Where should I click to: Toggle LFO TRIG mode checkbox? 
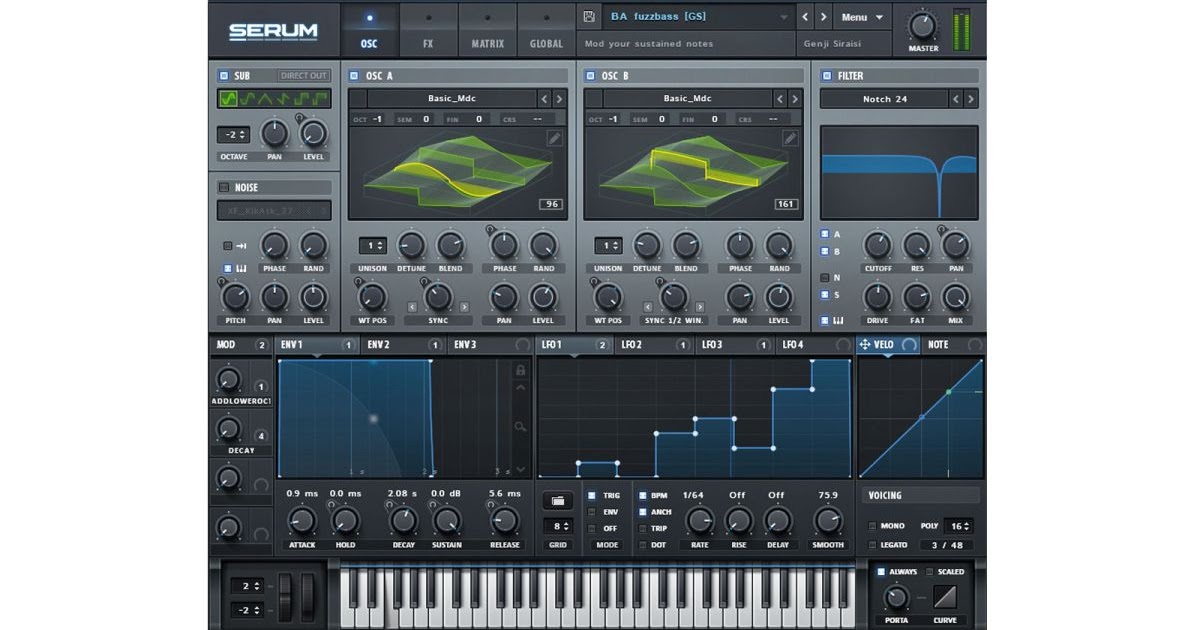[x=592, y=496]
